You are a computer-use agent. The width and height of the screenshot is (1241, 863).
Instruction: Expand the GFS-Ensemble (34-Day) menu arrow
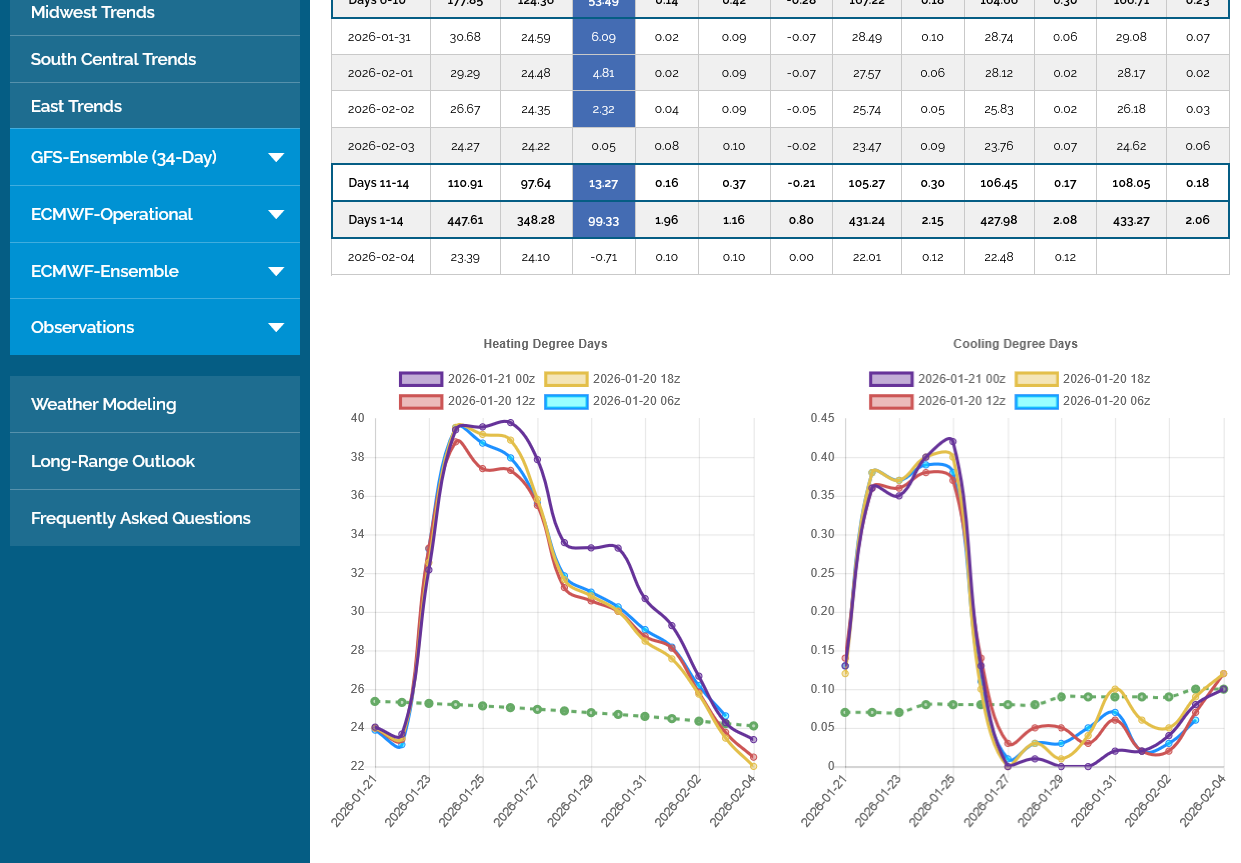point(276,158)
